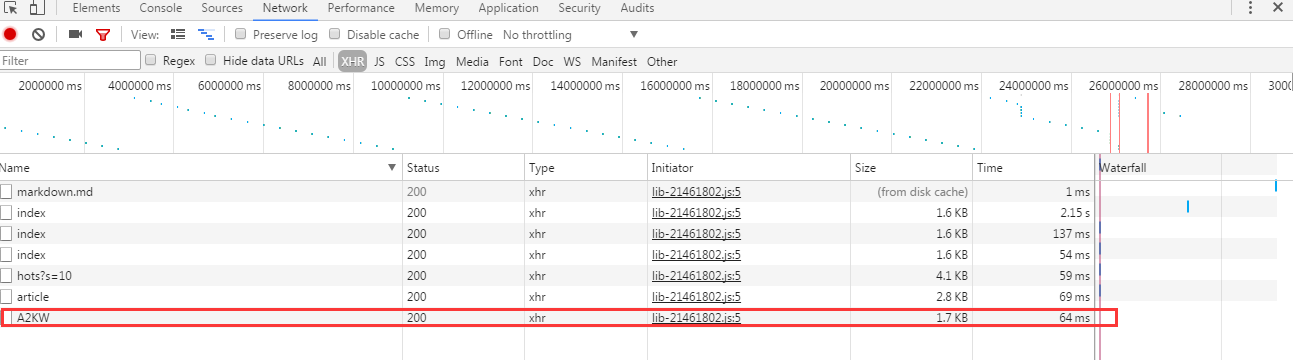The width and height of the screenshot is (1293, 360).
Task: Filter requests by Media
Action: pos(472,61)
